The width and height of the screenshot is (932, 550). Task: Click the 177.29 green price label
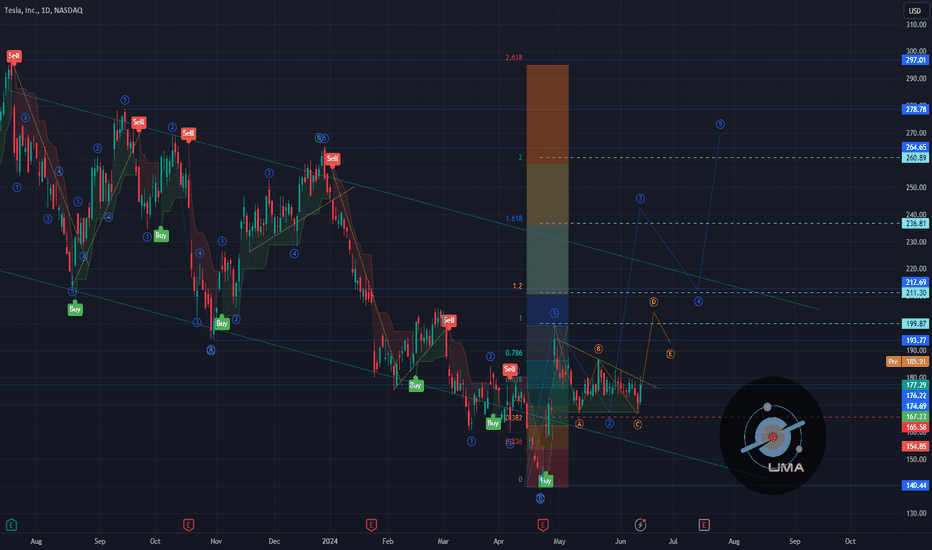tap(915, 385)
